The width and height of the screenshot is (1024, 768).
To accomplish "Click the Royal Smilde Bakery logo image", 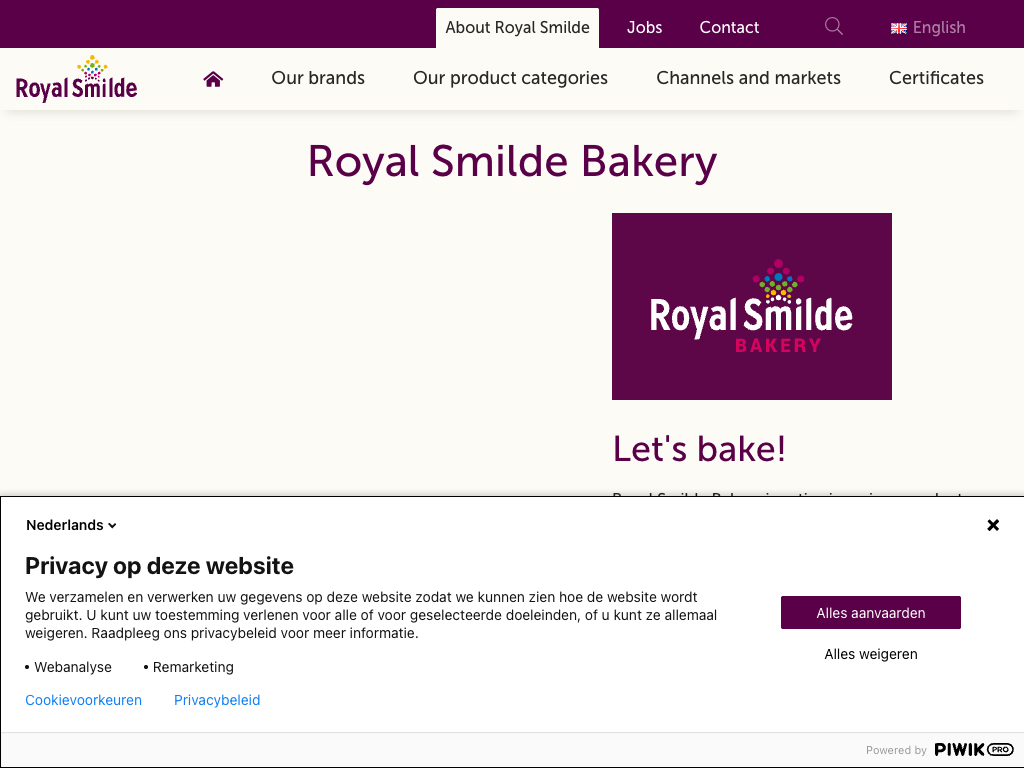I will (x=752, y=306).
